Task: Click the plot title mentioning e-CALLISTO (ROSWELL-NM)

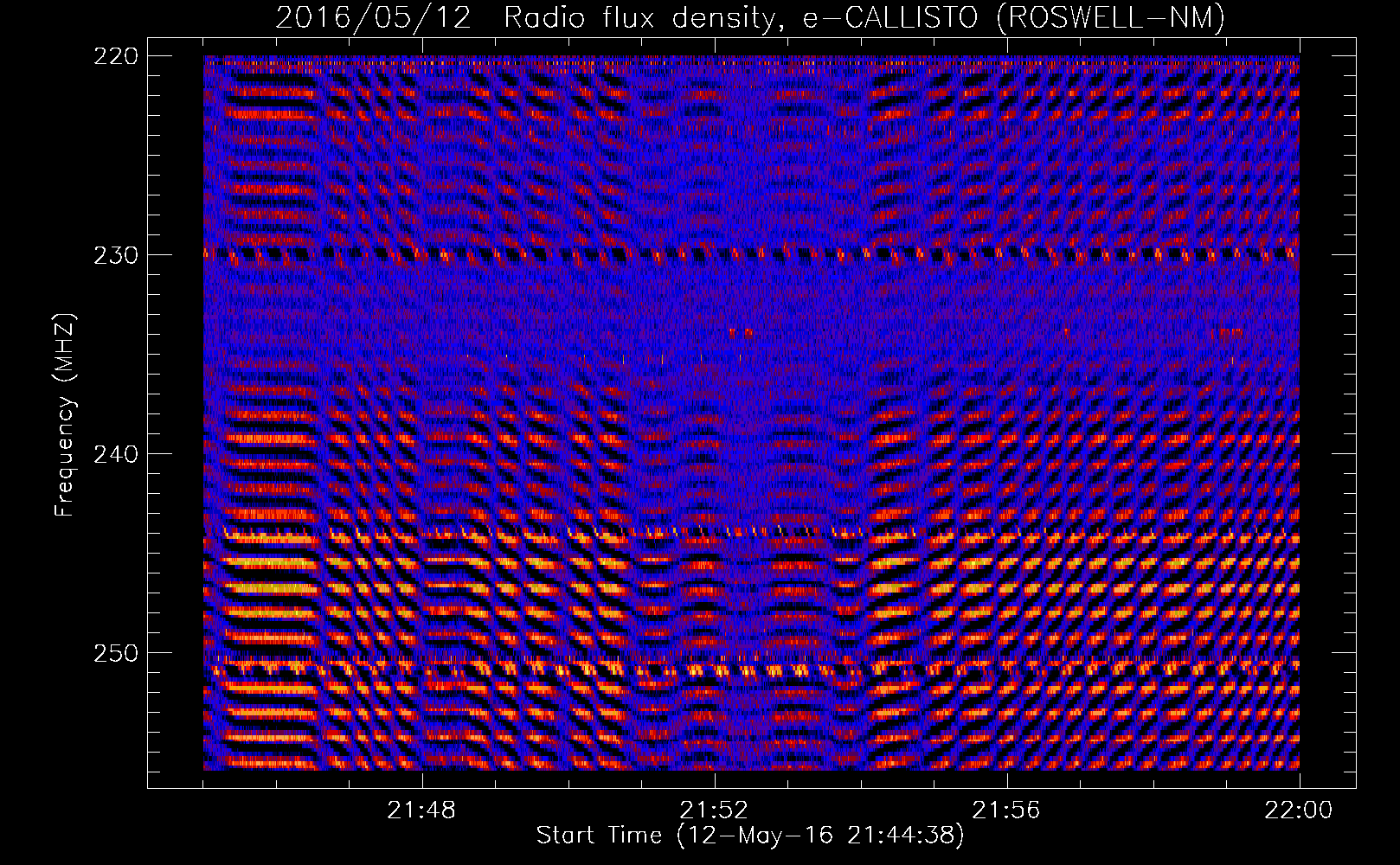Action: (x=750, y=17)
